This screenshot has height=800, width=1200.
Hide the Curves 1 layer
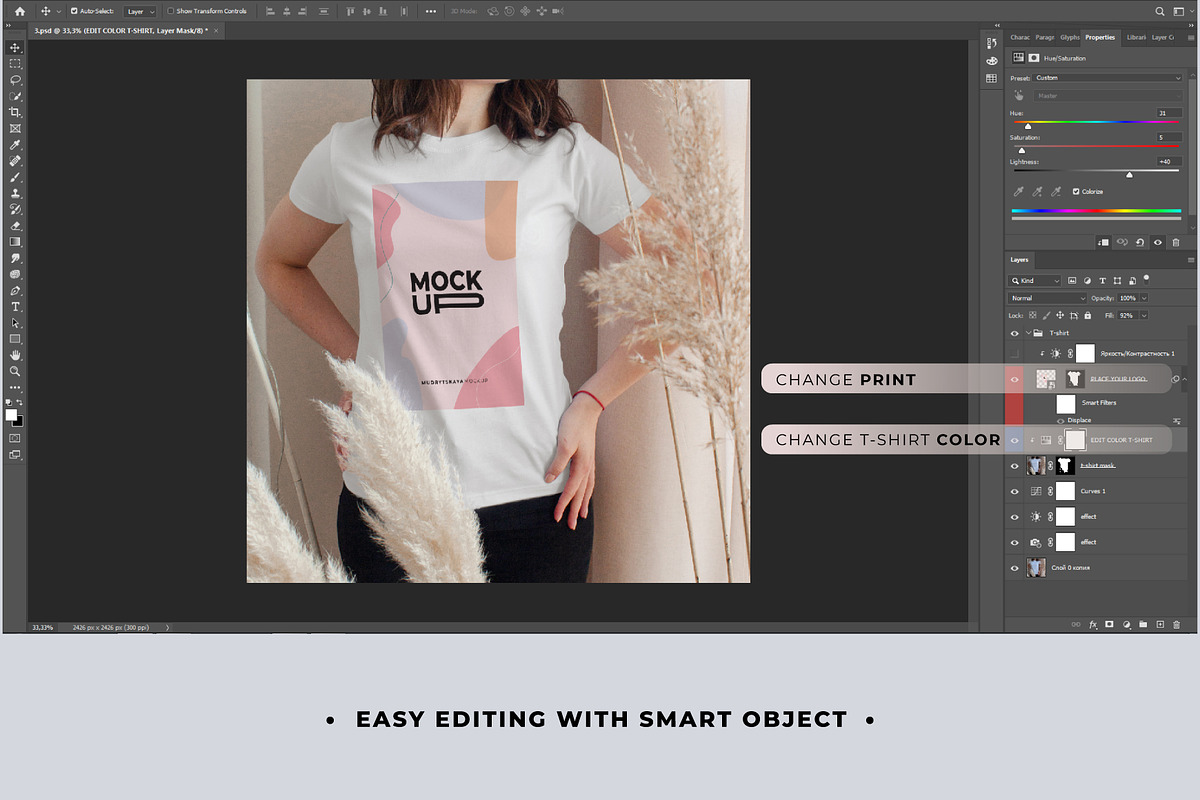[1015, 491]
